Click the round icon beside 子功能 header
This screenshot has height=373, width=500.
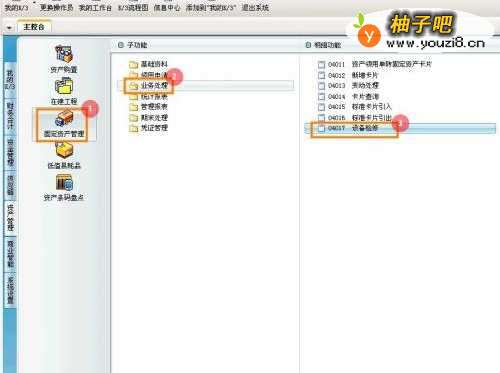(121, 45)
